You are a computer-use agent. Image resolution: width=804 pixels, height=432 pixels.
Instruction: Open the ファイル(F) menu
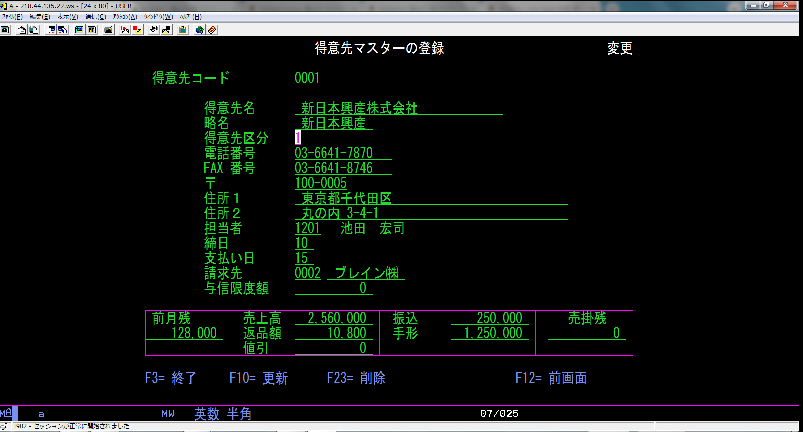pyautogui.click(x=12, y=17)
